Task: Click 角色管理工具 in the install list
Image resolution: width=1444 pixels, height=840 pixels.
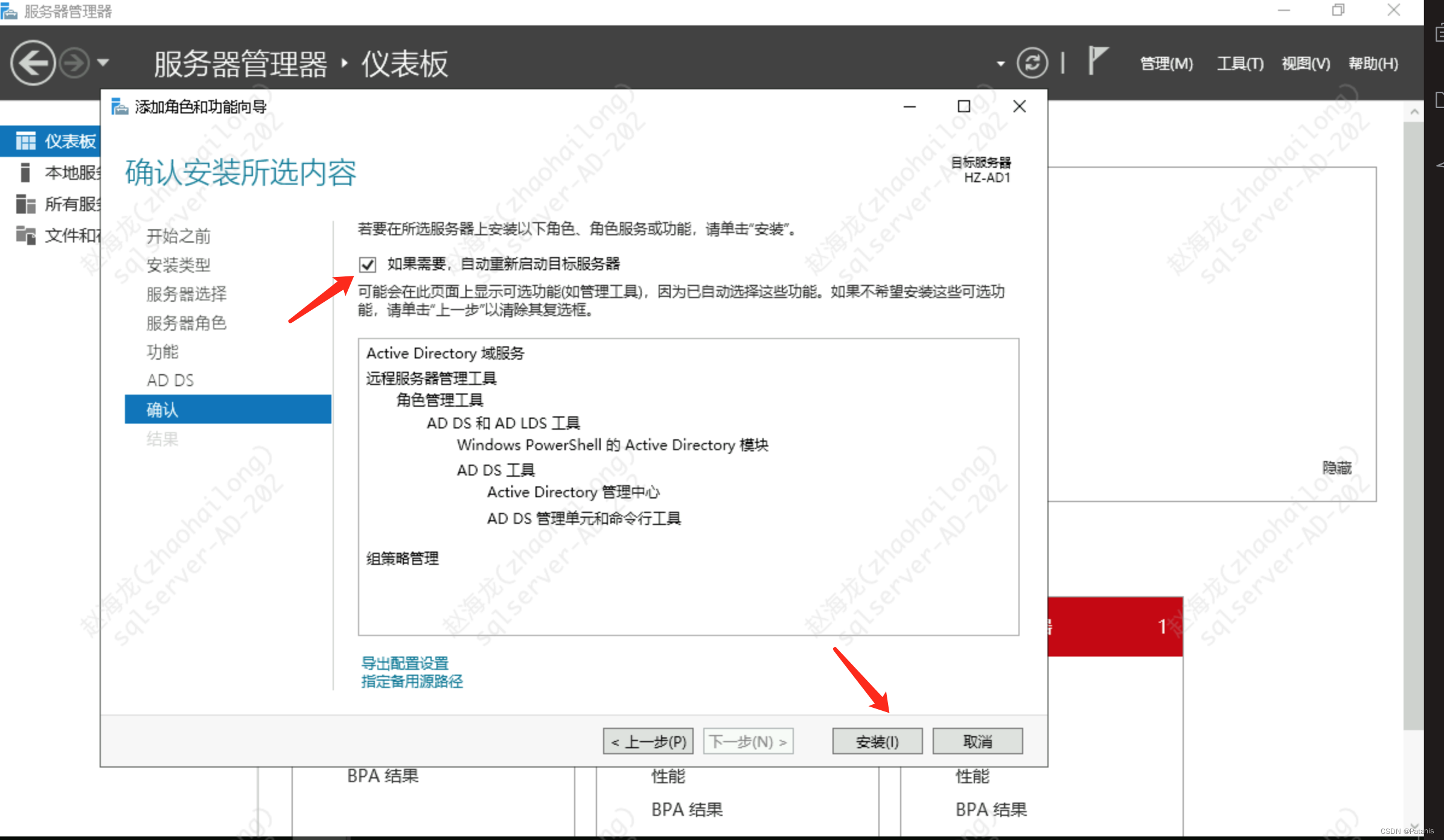Action: point(439,400)
